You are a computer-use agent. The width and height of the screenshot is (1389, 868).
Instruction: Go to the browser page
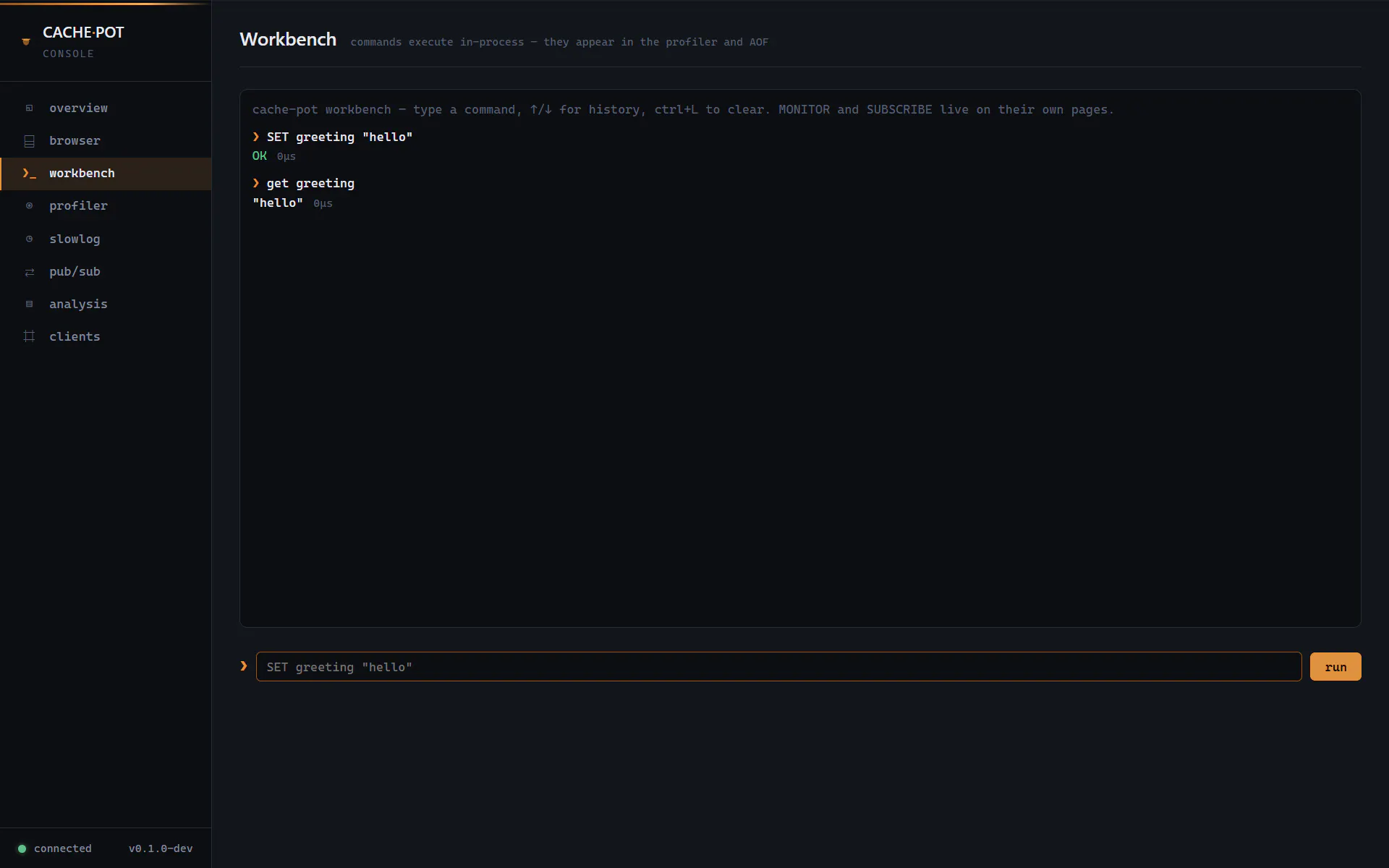click(106, 141)
